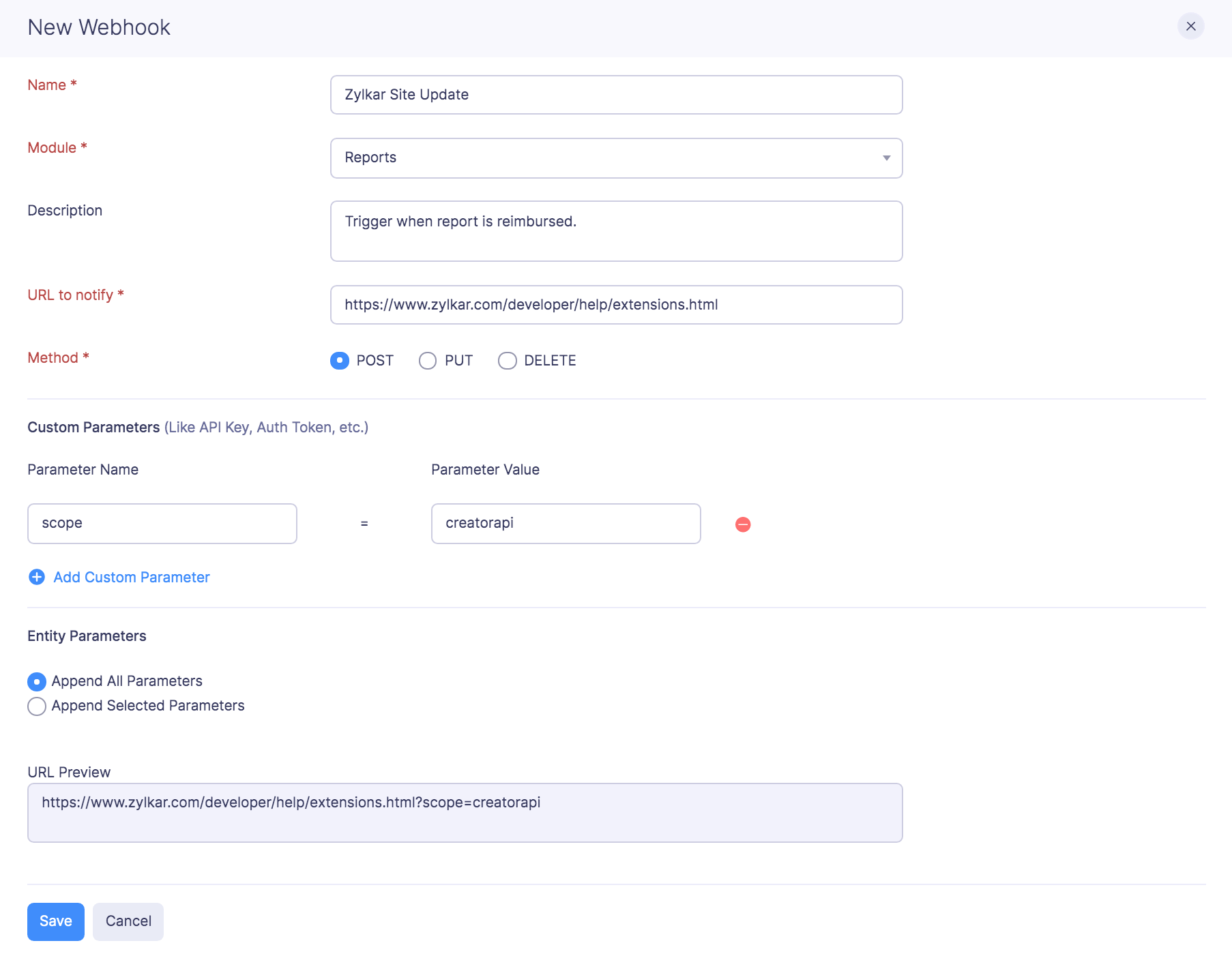Viewport: 1232px width, 956px height.
Task: Save the new webhook
Action: (x=56, y=921)
